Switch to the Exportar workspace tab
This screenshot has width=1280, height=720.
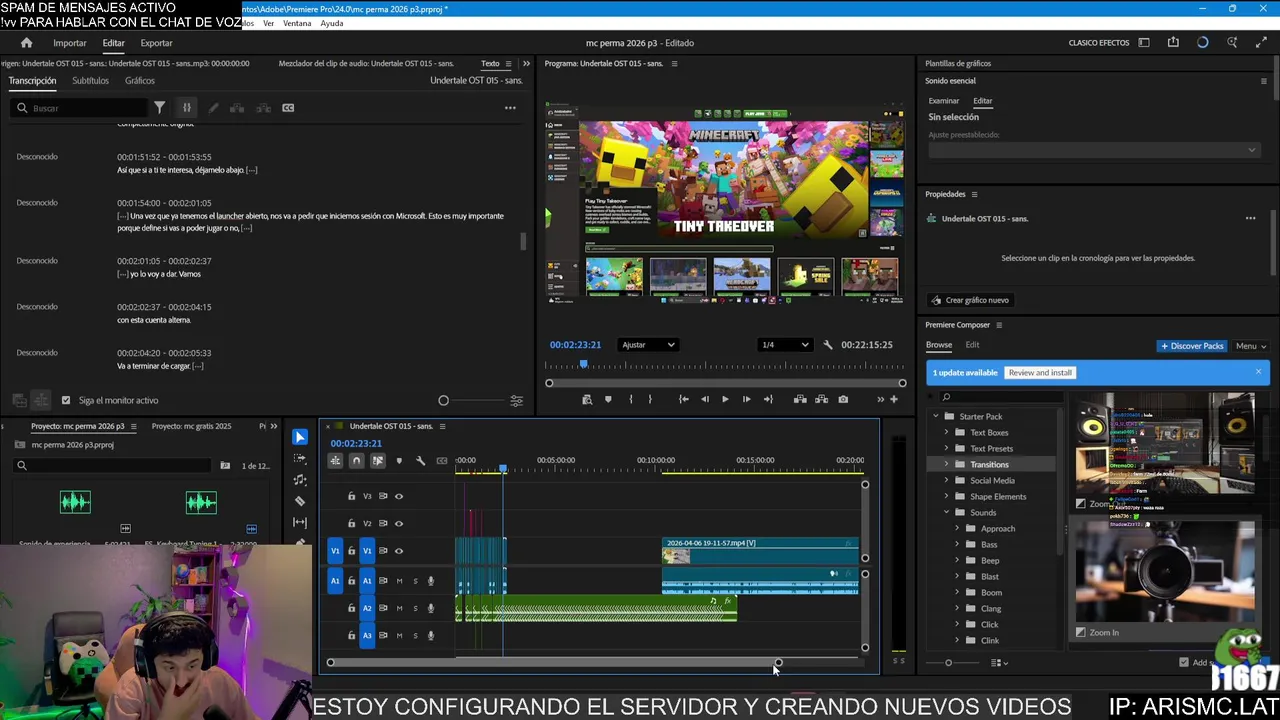(x=156, y=43)
